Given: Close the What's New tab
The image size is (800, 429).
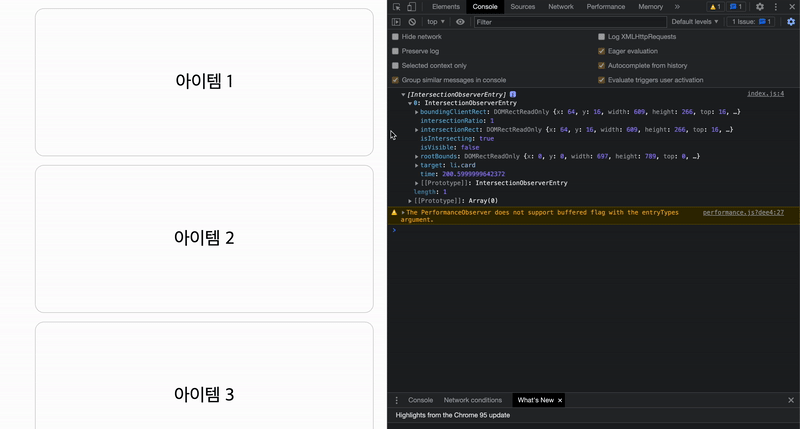Looking at the screenshot, I should [x=560, y=400].
